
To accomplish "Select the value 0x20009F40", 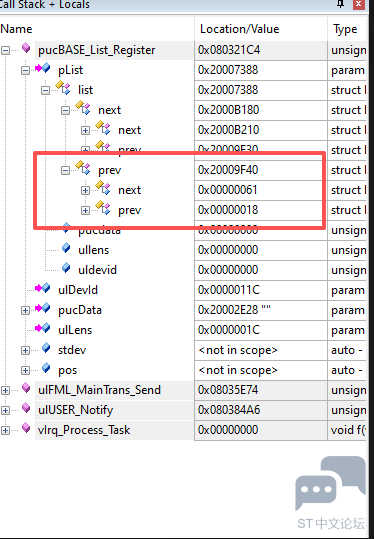I will tap(228, 170).
